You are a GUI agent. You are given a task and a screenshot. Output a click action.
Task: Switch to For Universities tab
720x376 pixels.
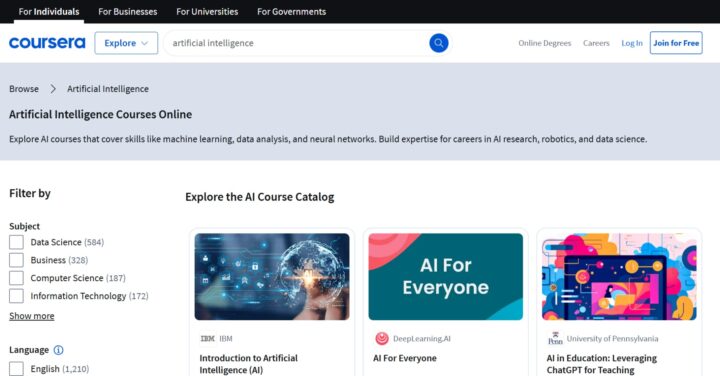click(207, 11)
